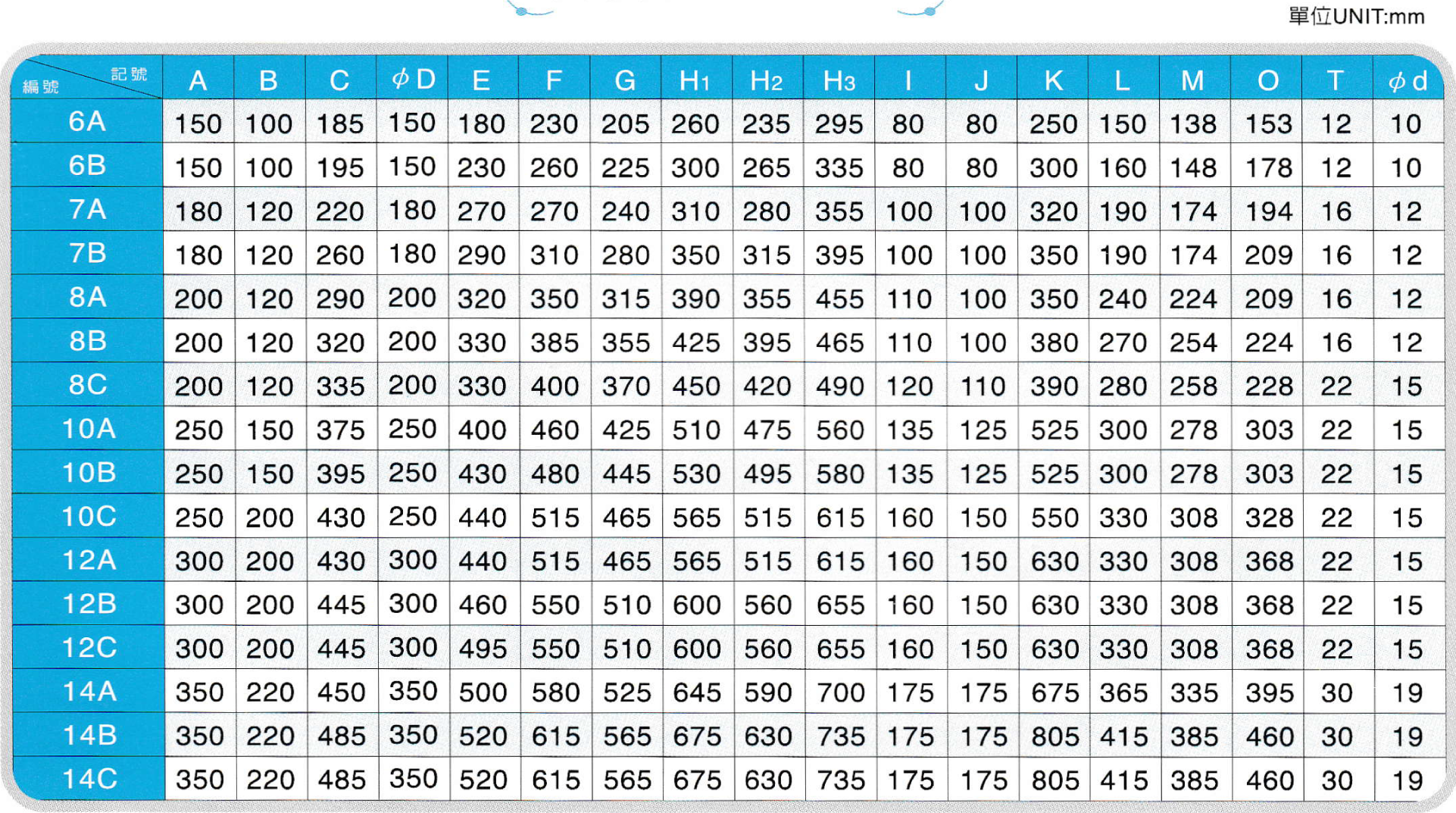
Task: Select the H1 column header
Action: point(695,80)
